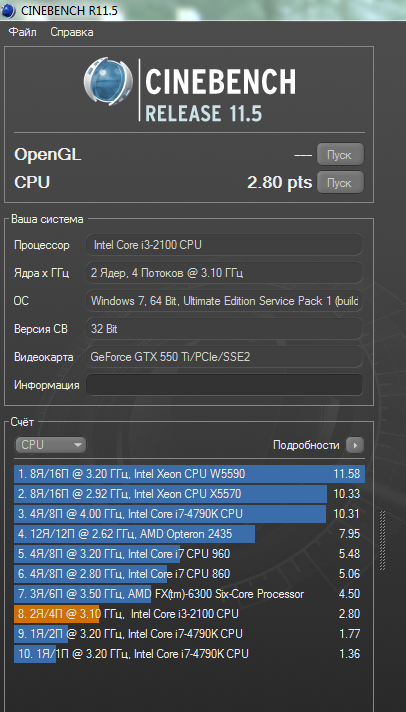This screenshot has height=712, width=406.
Task: Run the OpenGL test with Пуск
Action: pos(340,155)
